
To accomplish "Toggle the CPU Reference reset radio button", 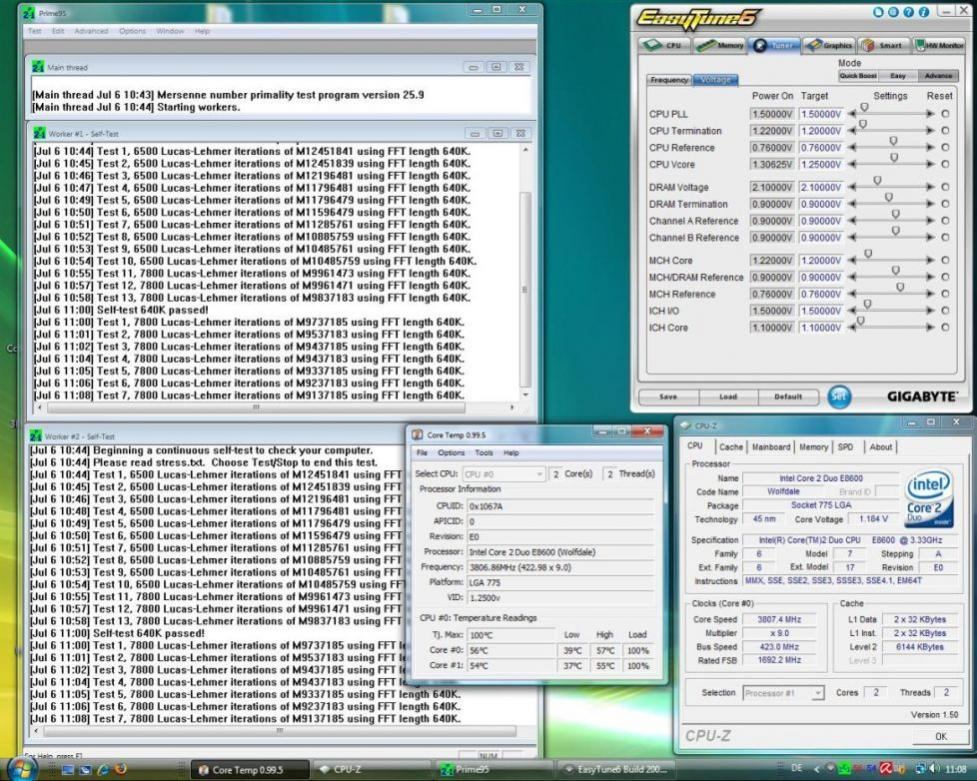I will point(945,148).
